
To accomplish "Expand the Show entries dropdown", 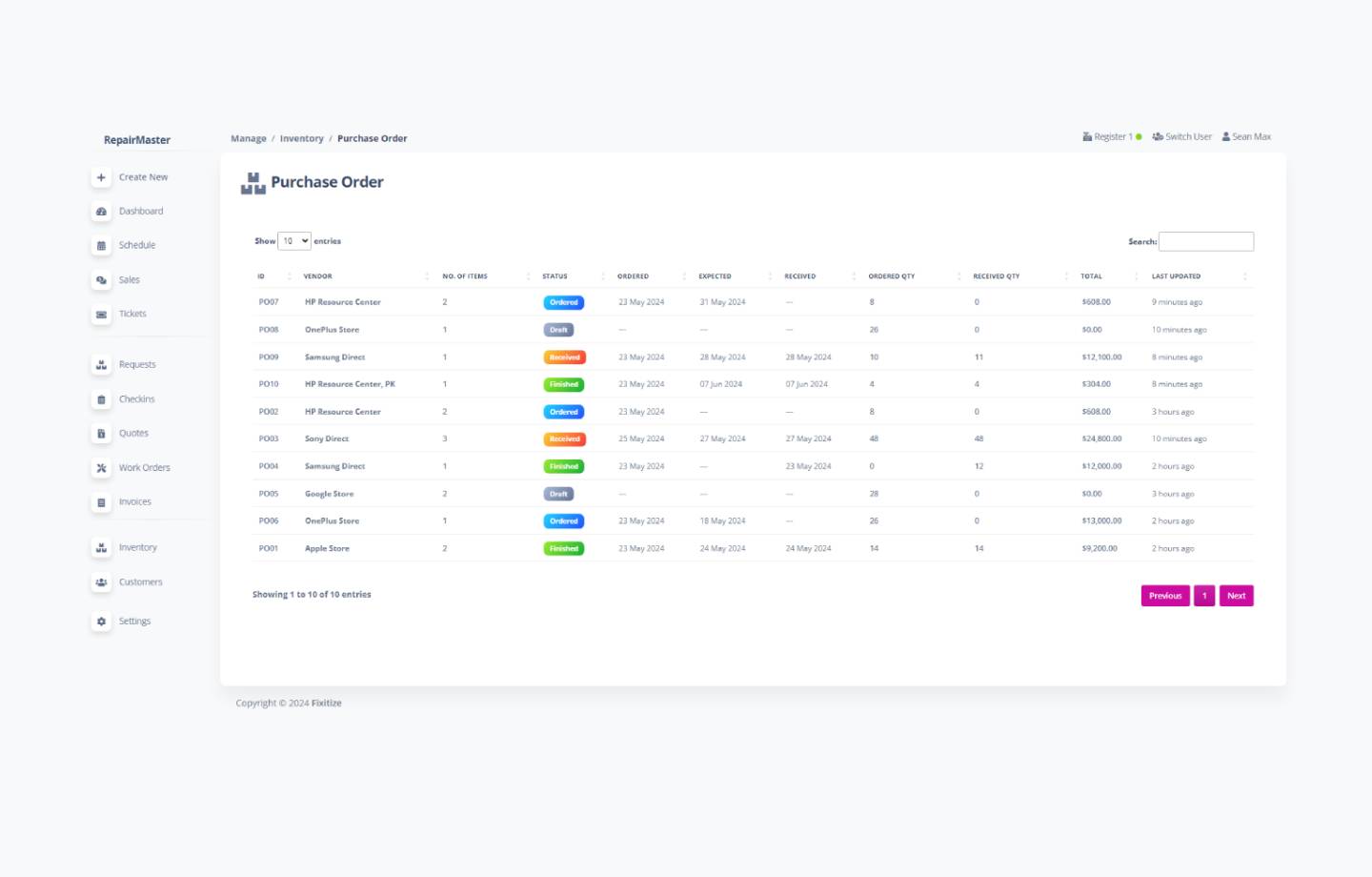I will coord(294,241).
